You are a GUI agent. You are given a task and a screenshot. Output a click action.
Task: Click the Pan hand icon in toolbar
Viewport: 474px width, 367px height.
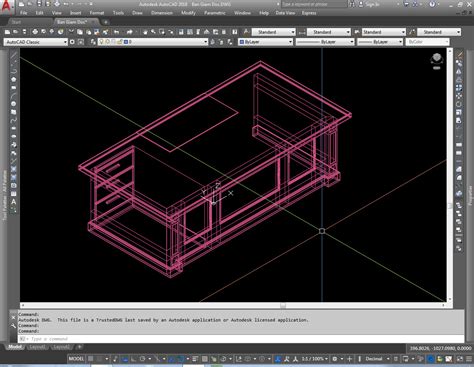[145, 32]
